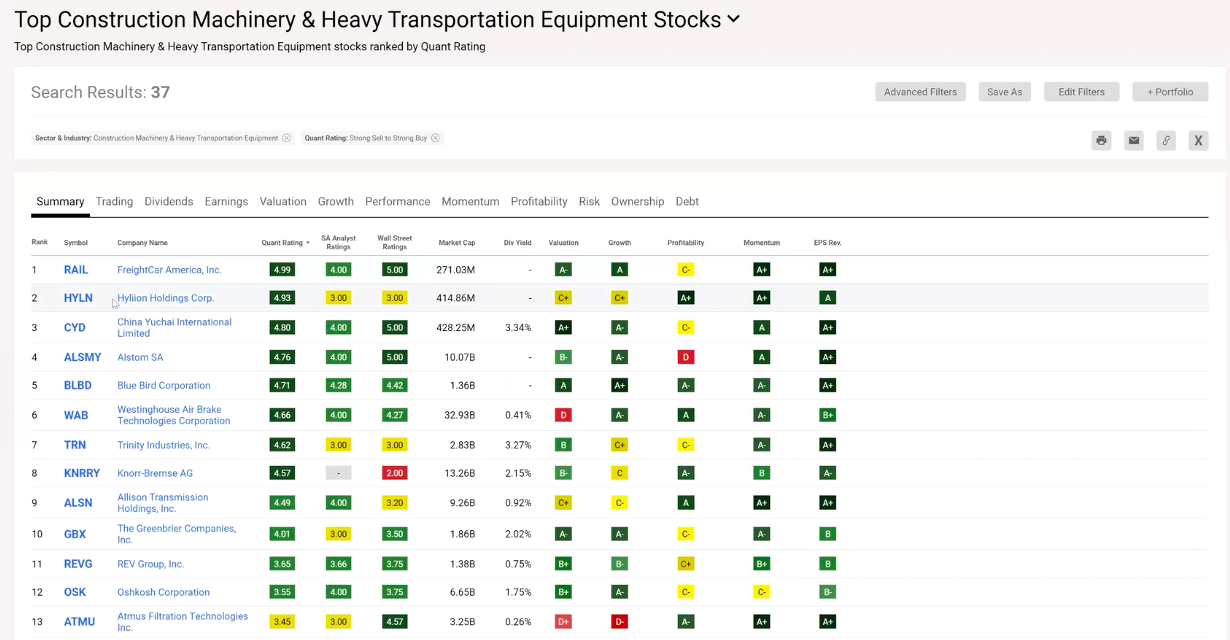This screenshot has width=1230, height=640.
Task: Select the Summary tab
Action: coord(60,201)
